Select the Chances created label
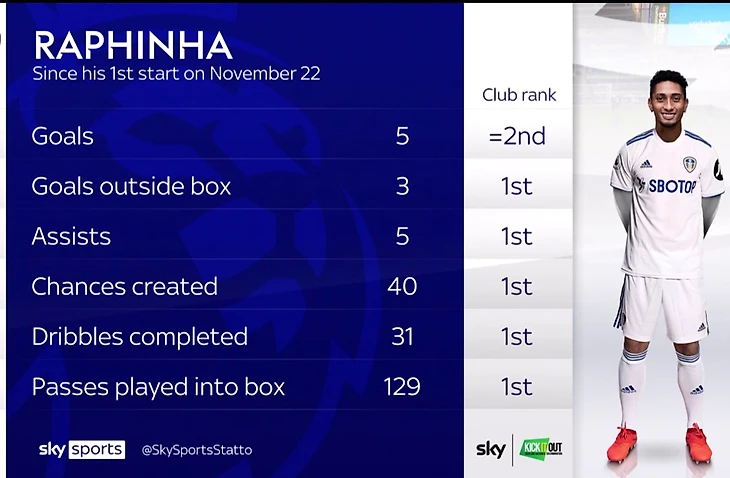Screen dimensions: 730x478 tap(124, 286)
